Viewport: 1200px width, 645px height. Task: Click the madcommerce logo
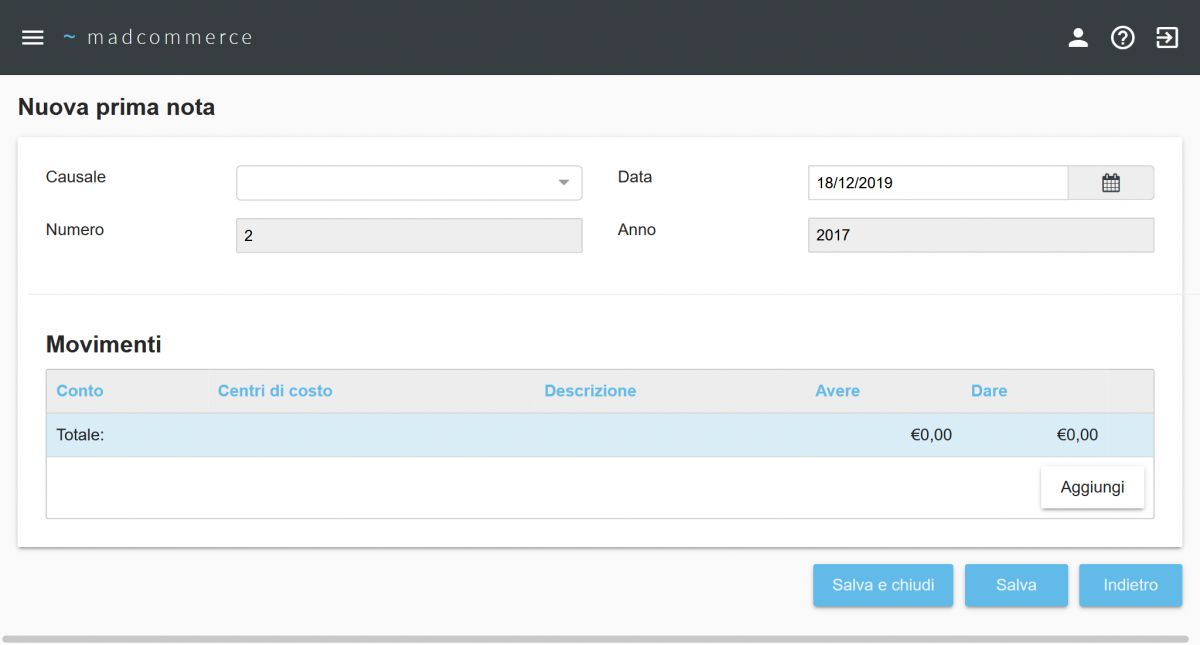pos(158,37)
